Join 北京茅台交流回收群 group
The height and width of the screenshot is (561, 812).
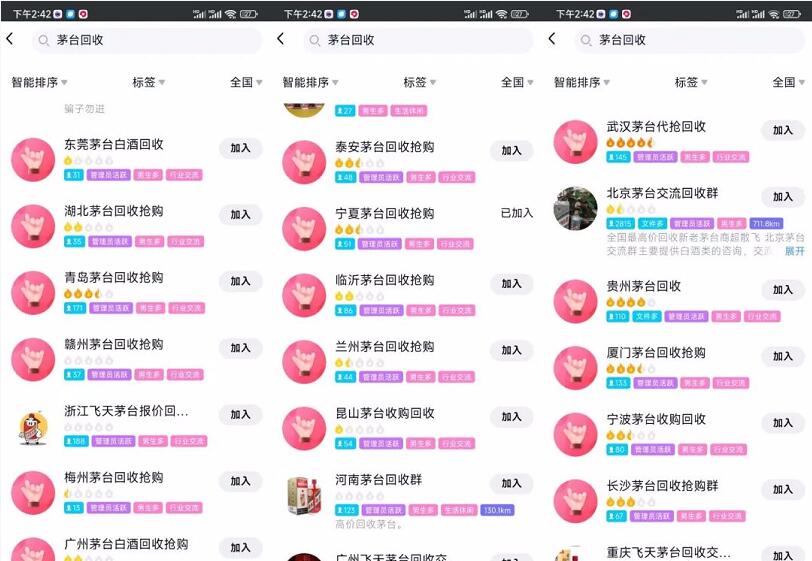783,197
